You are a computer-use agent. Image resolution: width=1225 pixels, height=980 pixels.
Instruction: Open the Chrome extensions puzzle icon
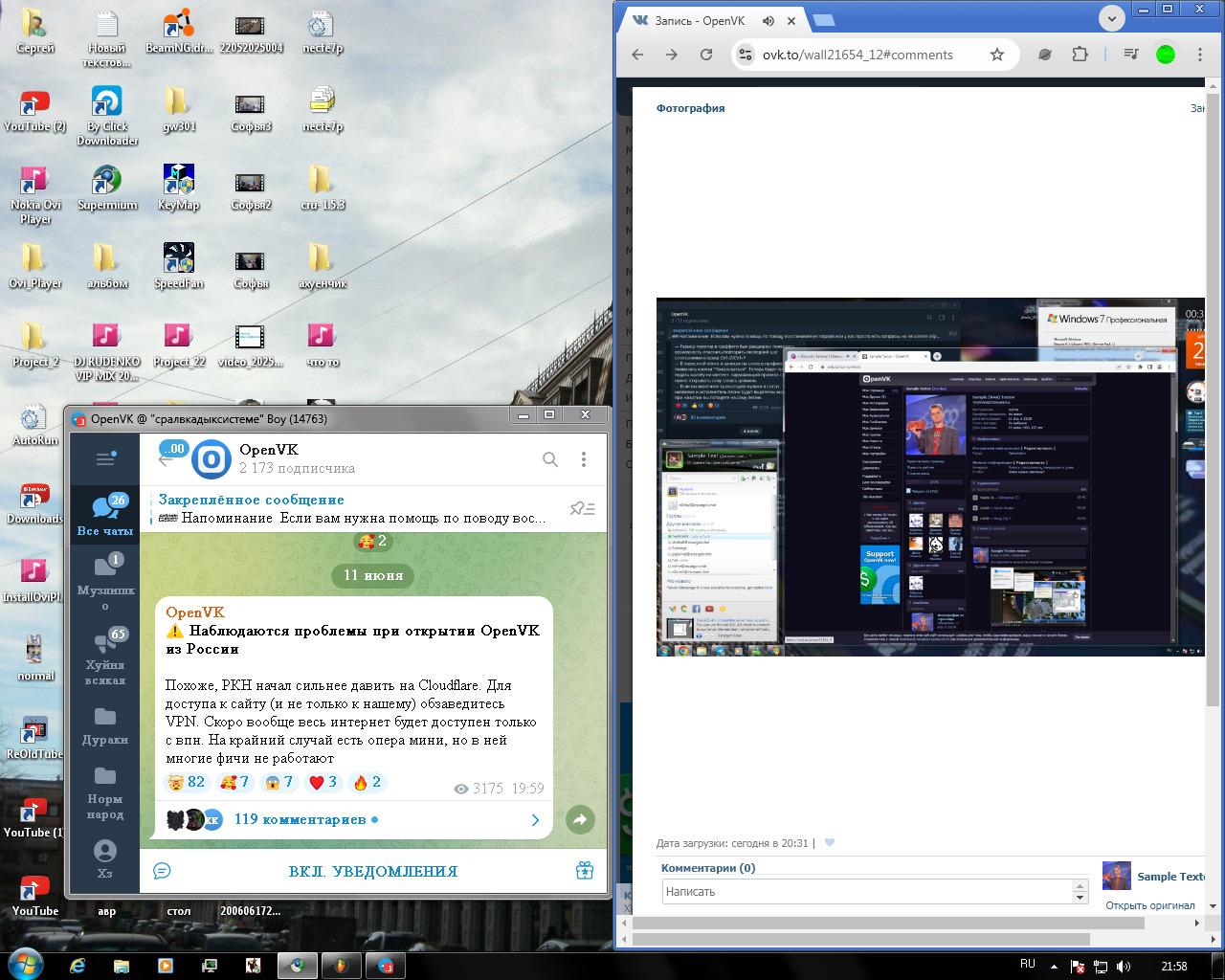coord(1080,55)
